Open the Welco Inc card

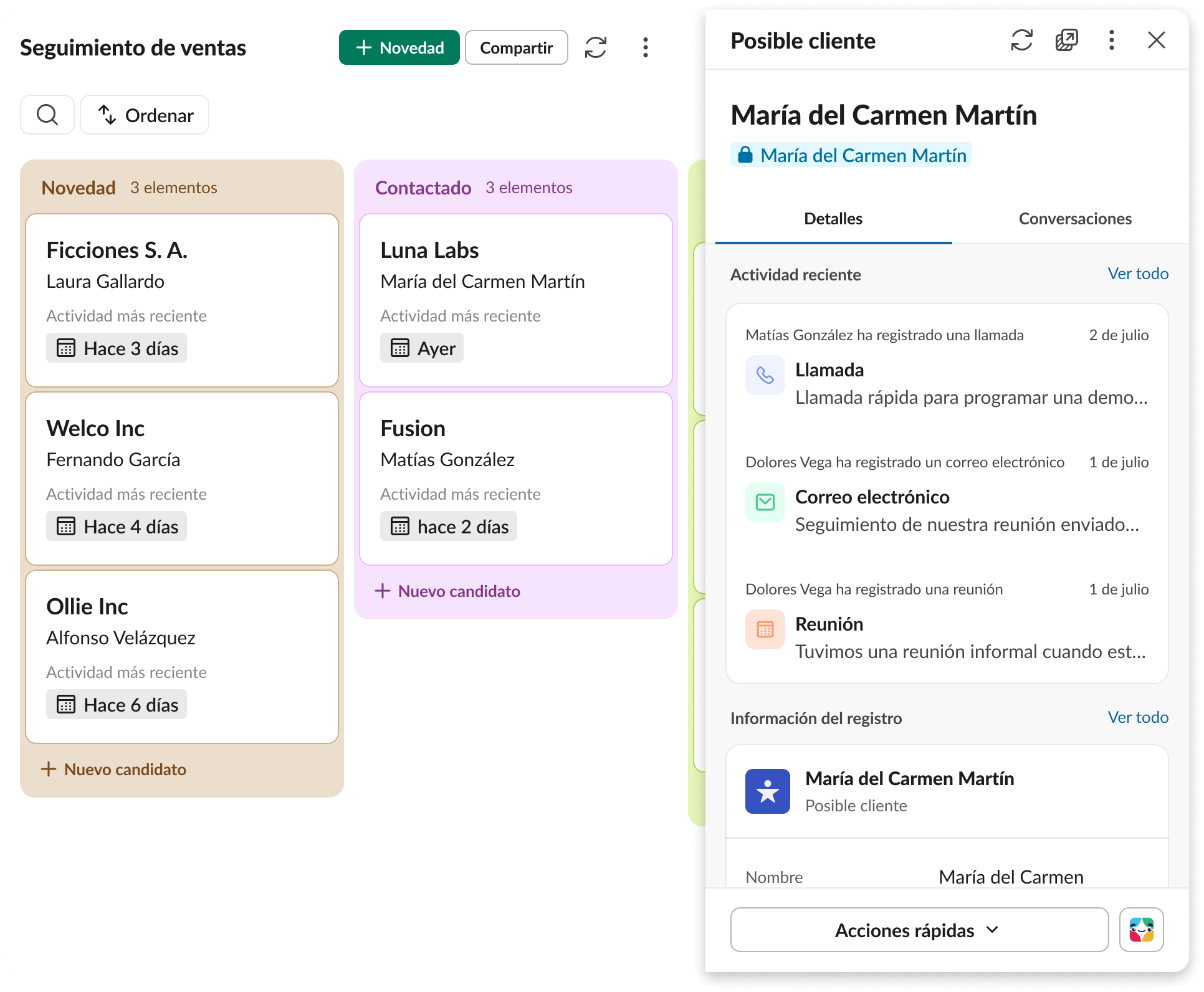click(x=182, y=479)
